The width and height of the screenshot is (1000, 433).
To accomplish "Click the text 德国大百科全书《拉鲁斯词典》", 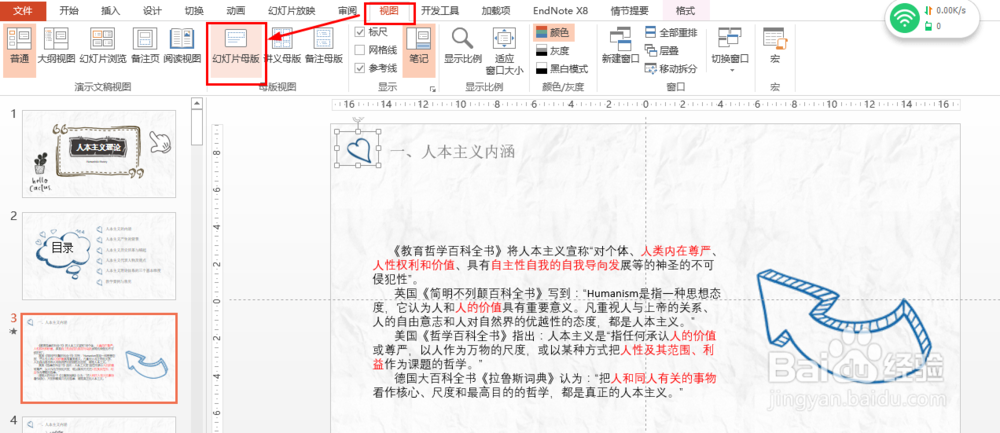I will (x=475, y=377).
